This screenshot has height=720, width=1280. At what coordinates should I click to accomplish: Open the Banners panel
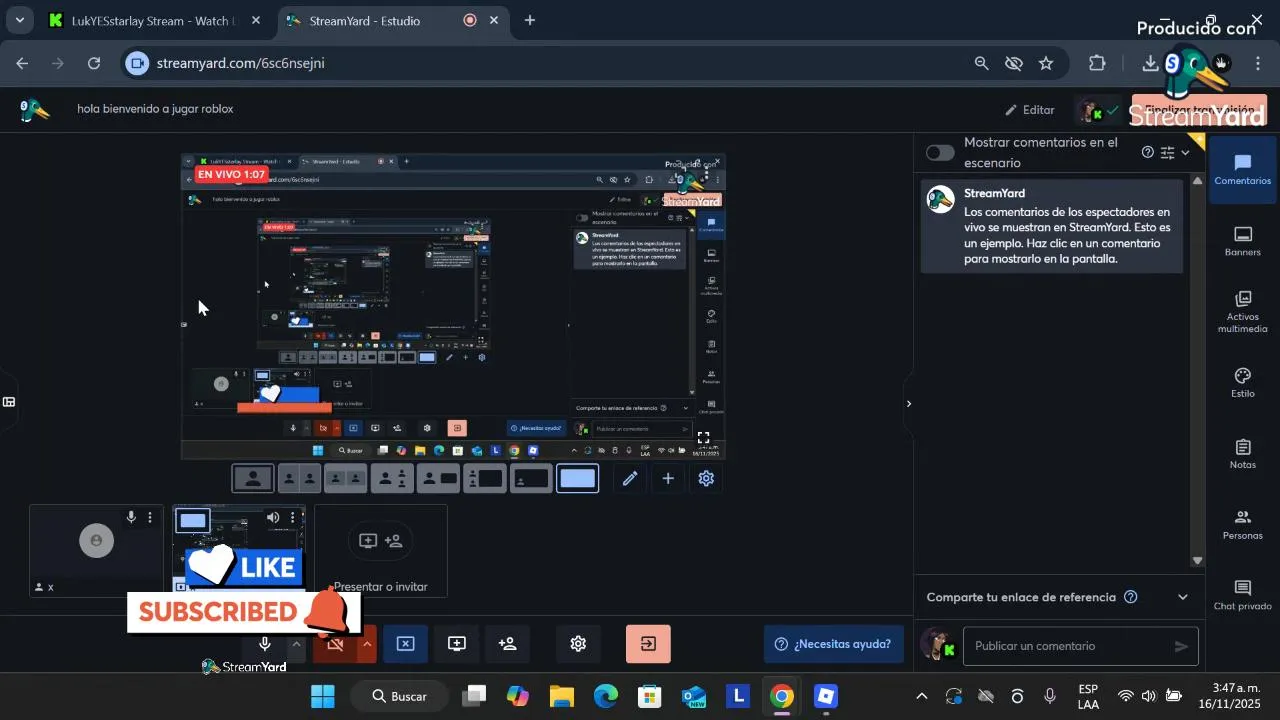coord(1242,241)
